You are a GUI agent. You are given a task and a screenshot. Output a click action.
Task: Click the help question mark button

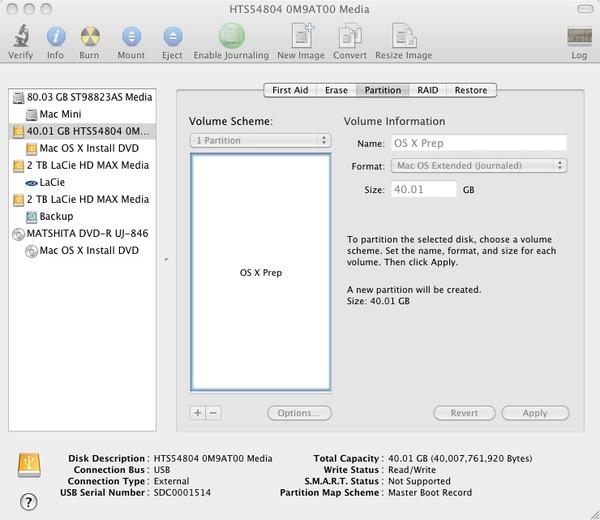point(29,502)
